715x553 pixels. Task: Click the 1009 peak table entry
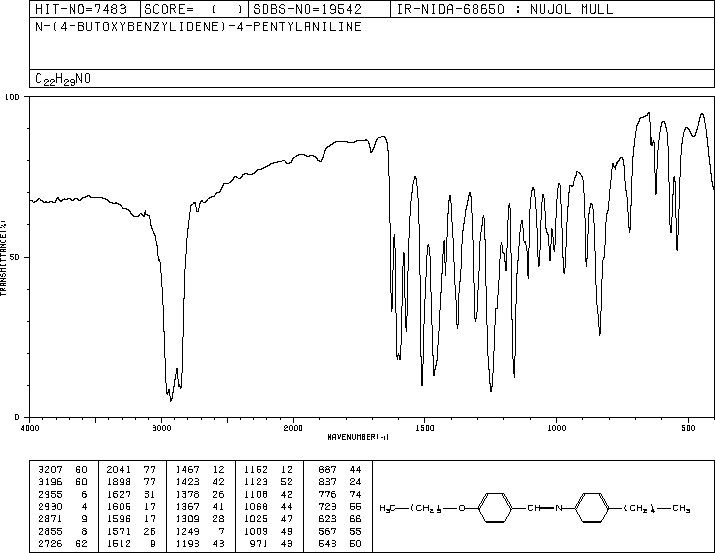256,531
